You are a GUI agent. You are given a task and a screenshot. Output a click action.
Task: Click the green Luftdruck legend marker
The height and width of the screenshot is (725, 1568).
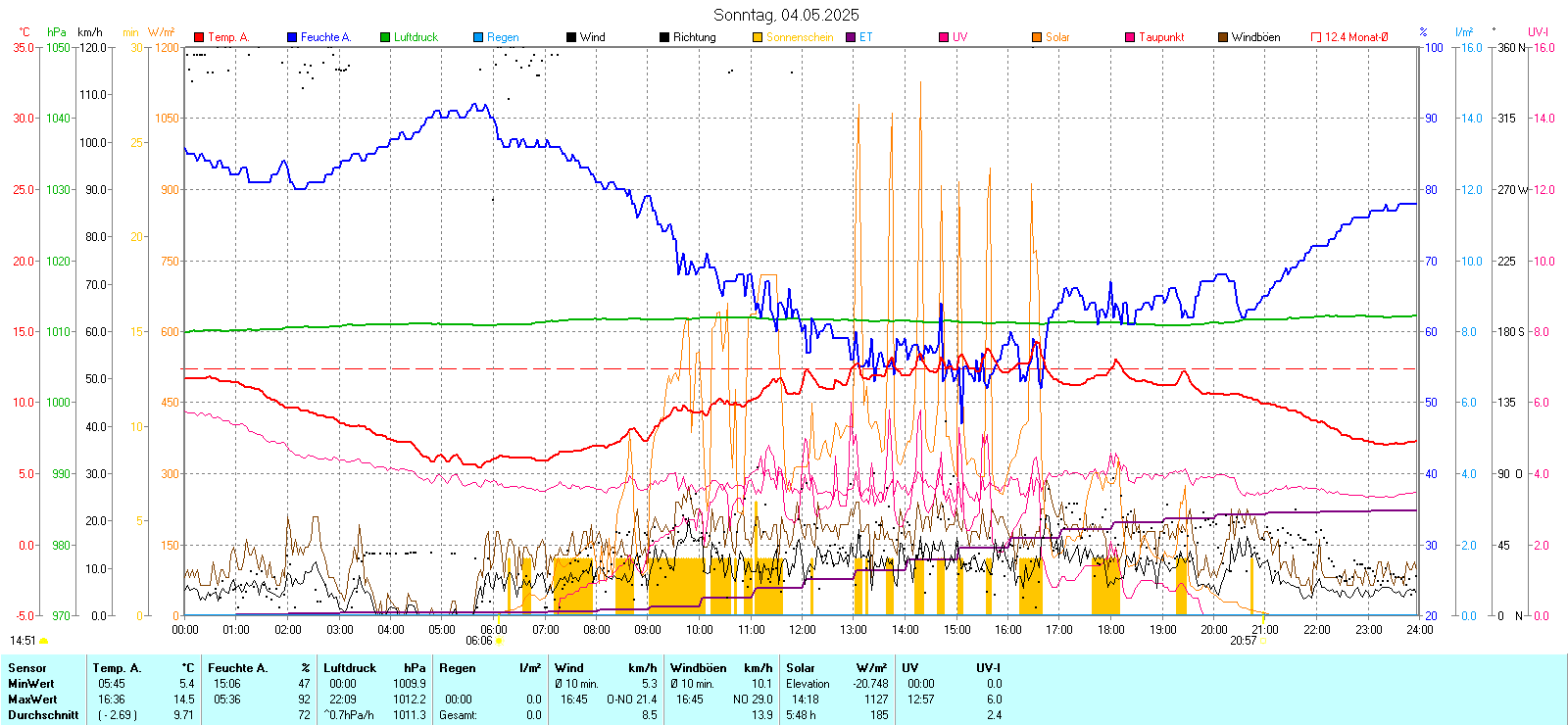click(385, 37)
